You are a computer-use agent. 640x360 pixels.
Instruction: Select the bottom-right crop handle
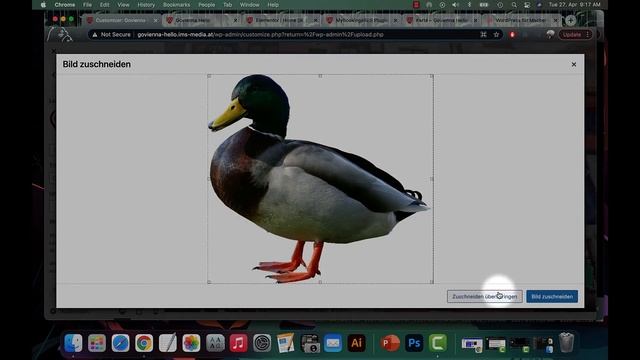coord(432,282)
